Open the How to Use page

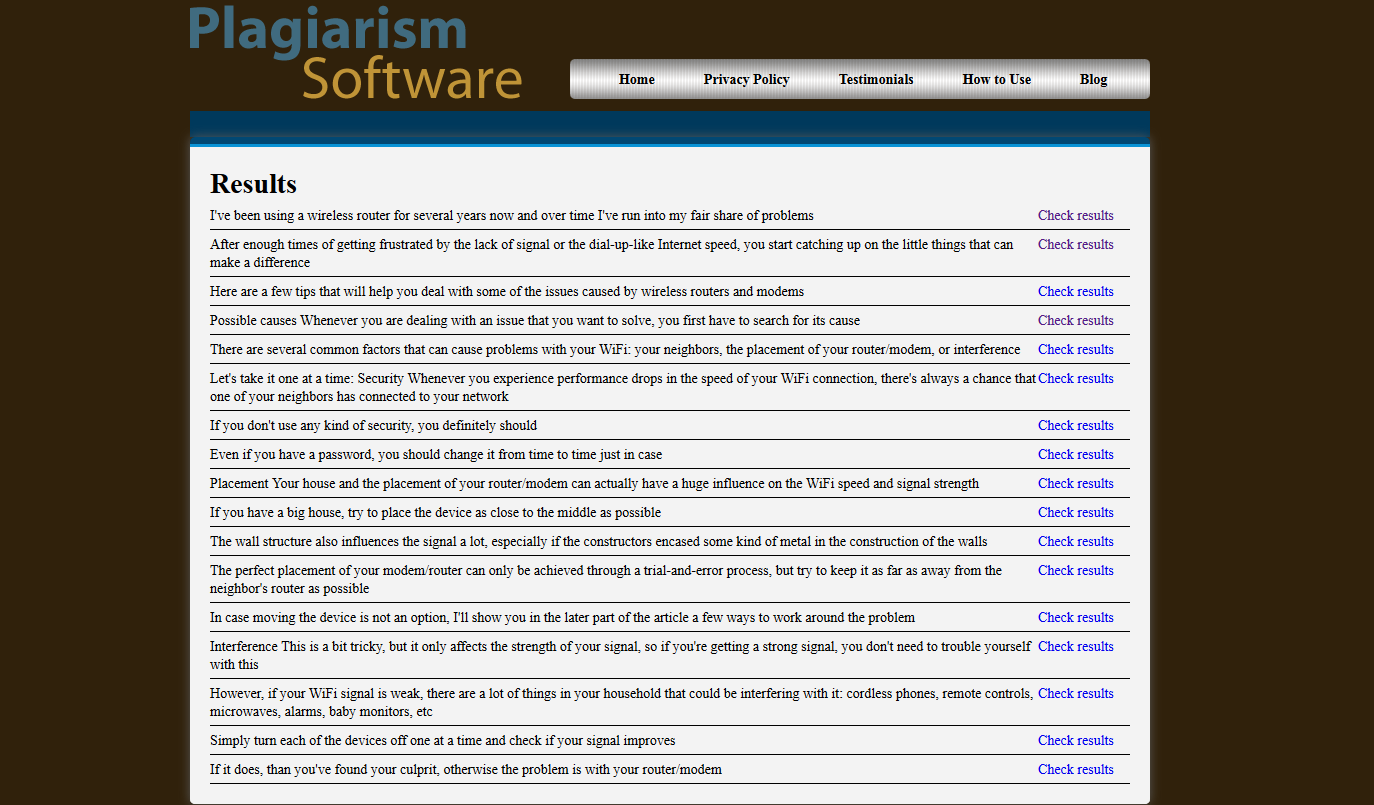click(997, 80)
